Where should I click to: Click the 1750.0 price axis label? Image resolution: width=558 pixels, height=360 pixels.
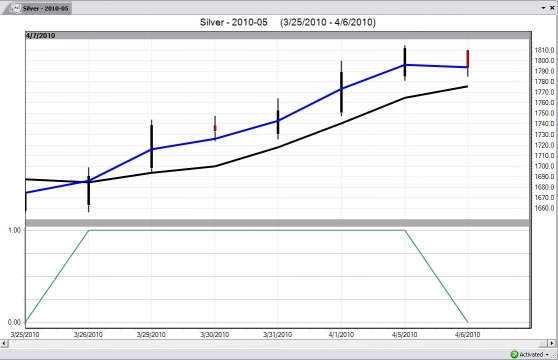[x=544, y=113]
